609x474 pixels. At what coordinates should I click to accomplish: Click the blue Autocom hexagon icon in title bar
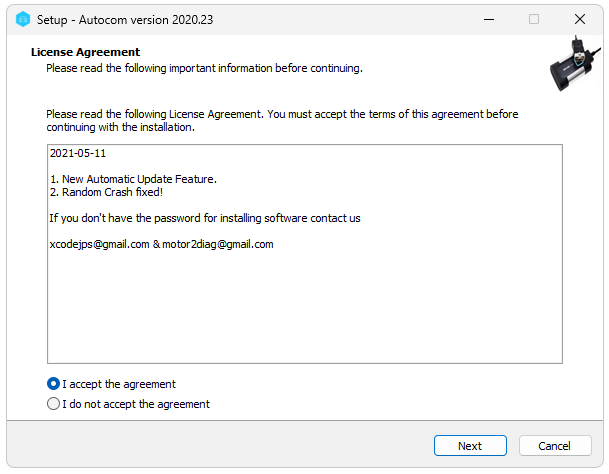(23, 19)
